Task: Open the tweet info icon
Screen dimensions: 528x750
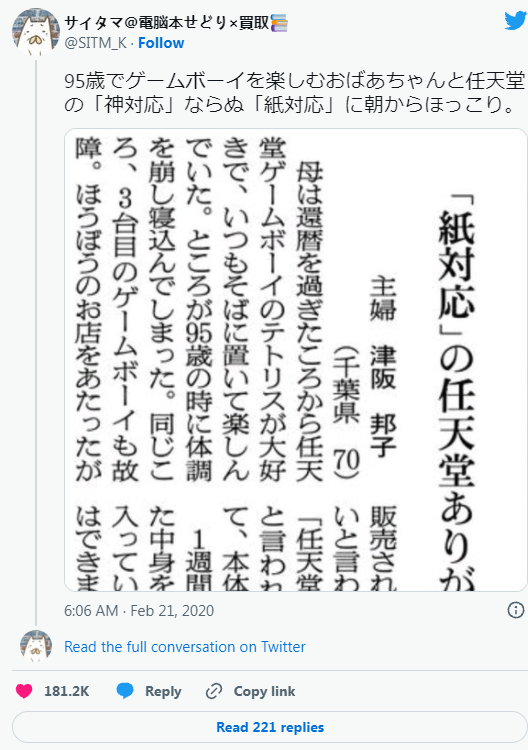Action: coord(515,610)
